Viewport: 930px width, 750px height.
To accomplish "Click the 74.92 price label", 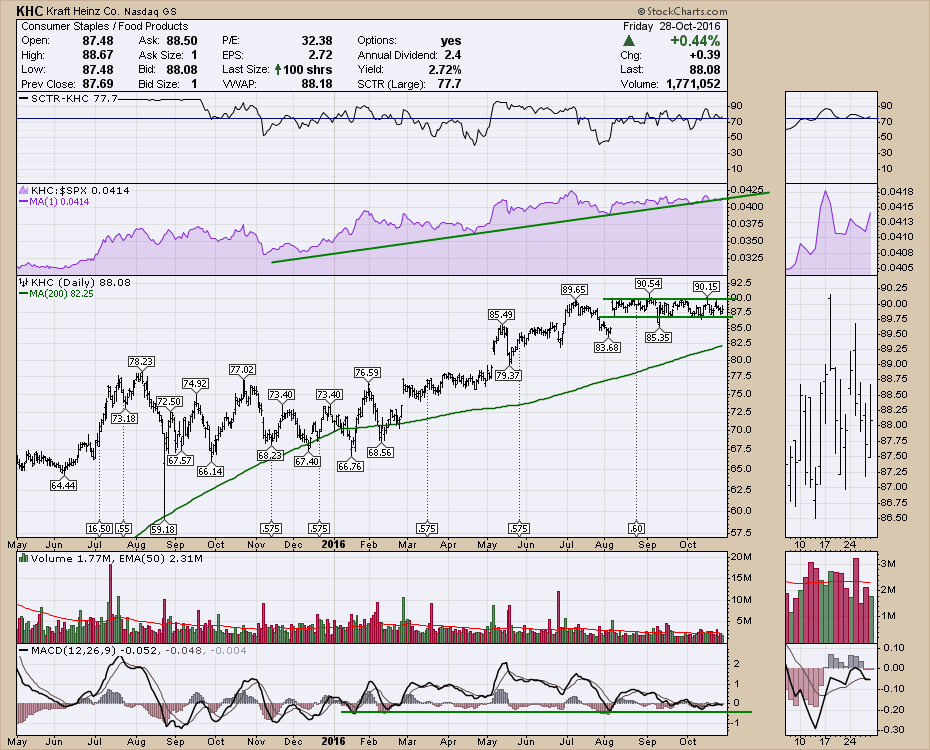I will [x=195, y=384].
